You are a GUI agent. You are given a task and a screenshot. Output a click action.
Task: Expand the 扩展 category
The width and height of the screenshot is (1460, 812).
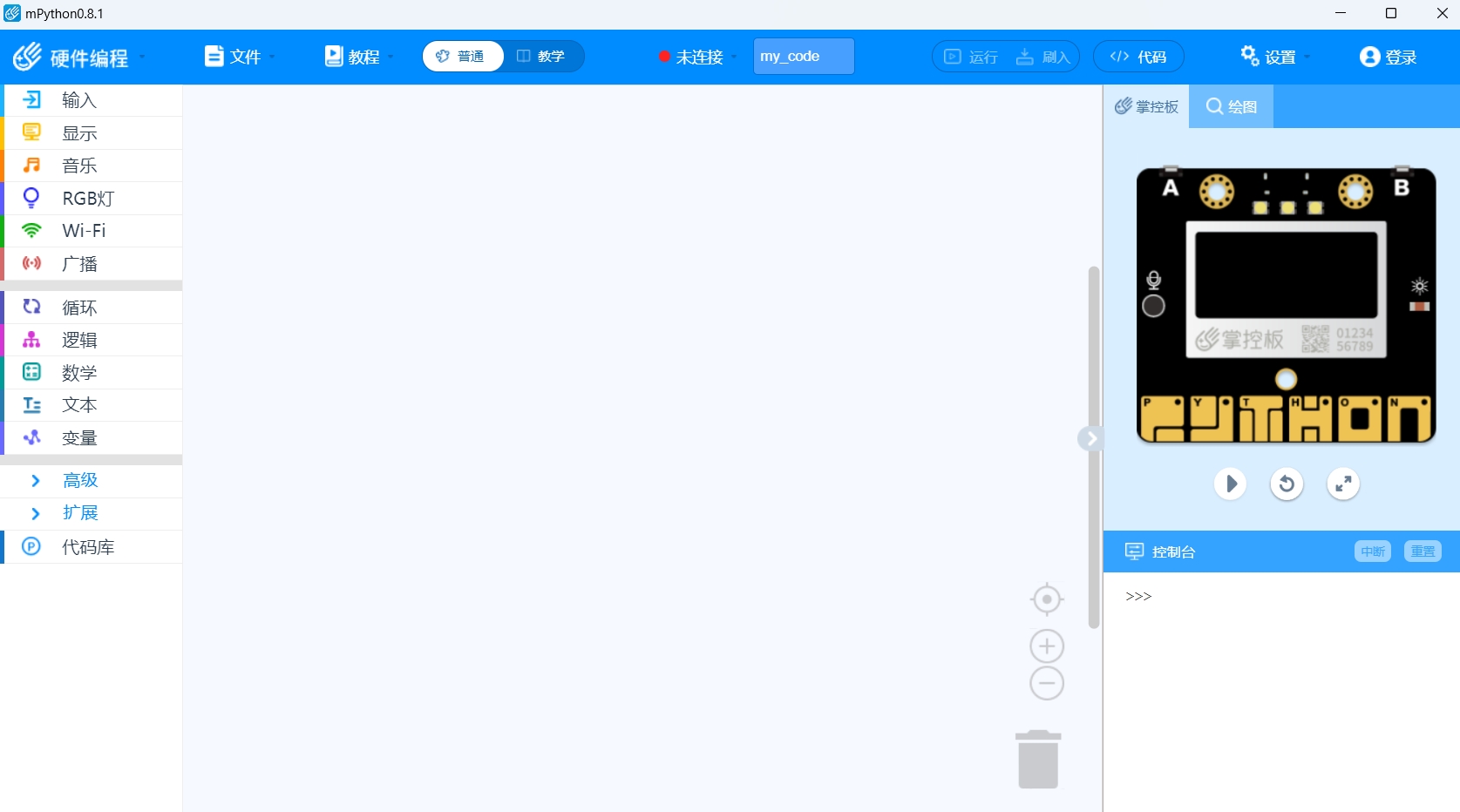point(79,512)
